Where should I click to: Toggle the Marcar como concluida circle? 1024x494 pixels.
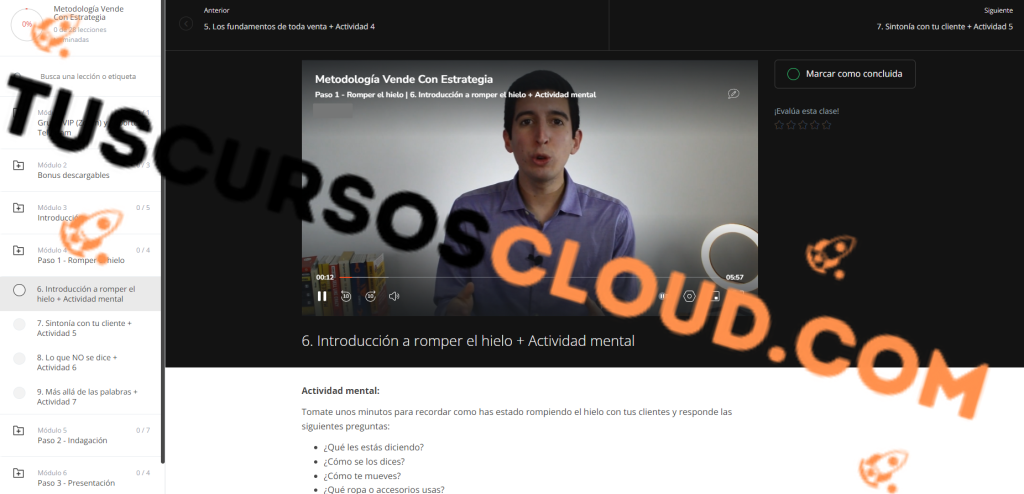(x=793, y=74)
